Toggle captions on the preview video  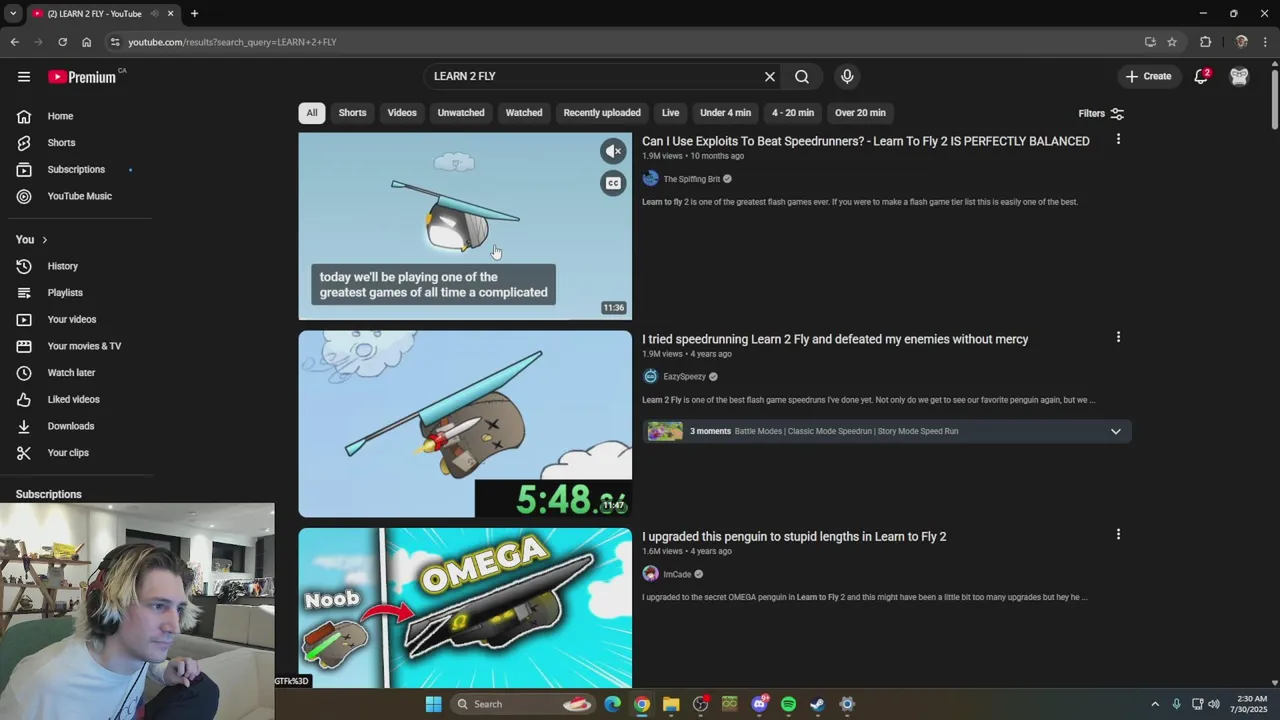click(x=613, y=183)
